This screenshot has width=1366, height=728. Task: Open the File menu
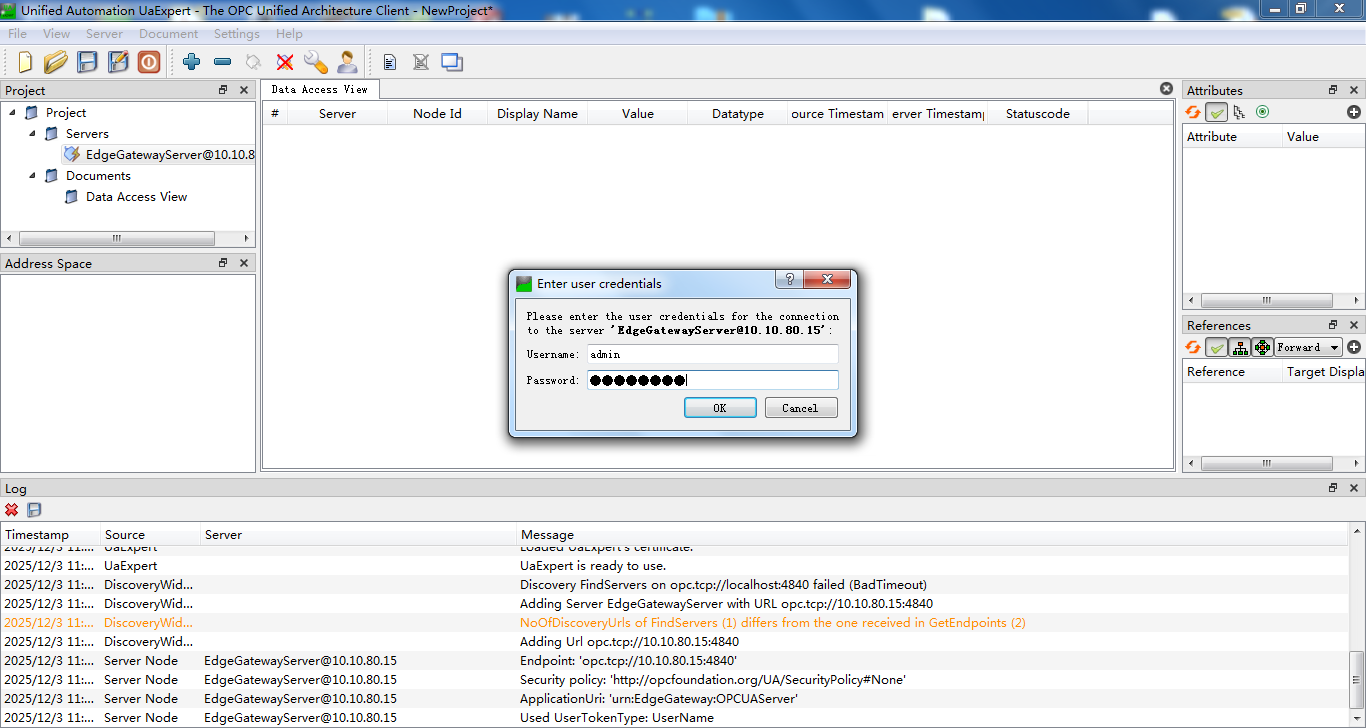point(18,34)
